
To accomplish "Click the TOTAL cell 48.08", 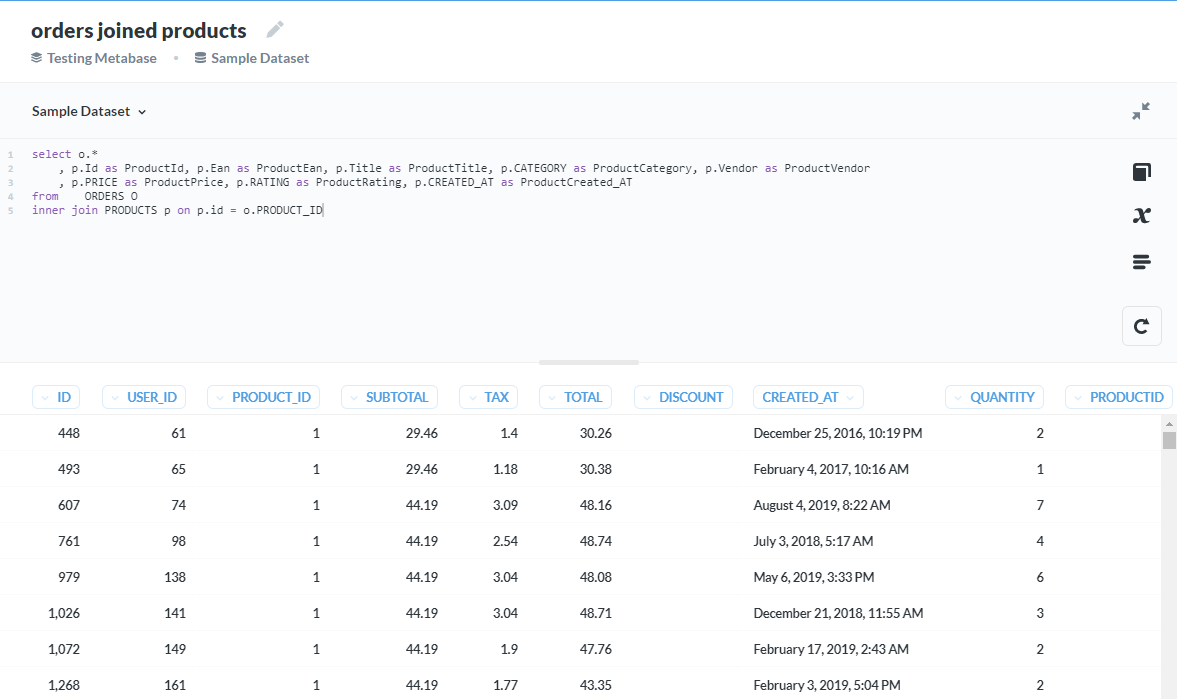I will pyautogui.click(x=595, y=577).
